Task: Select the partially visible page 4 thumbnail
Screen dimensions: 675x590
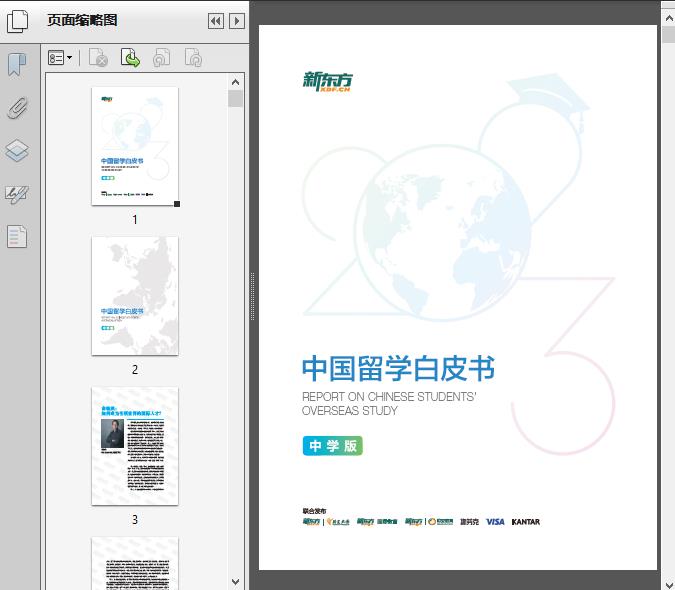Action: (135, 563)
